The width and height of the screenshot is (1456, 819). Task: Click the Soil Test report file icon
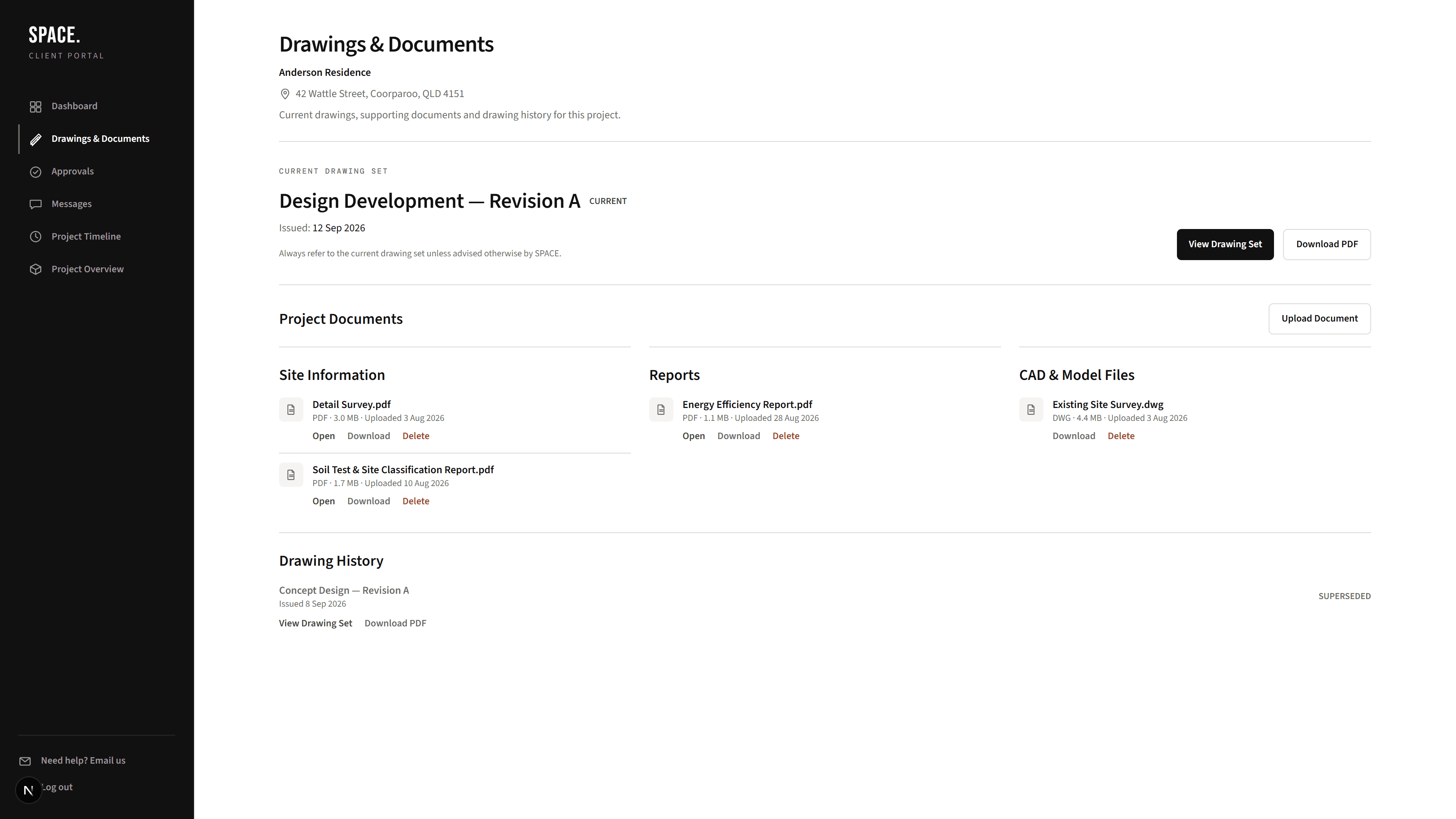click(x=291, y=475)
